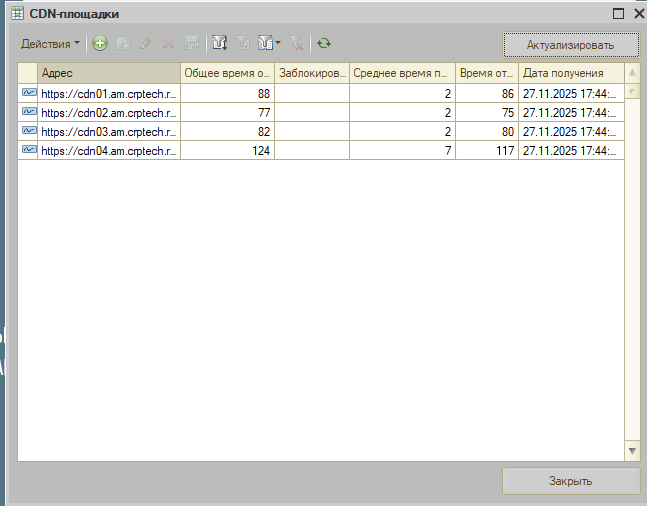The height and width of the screenshot is (506, 647).
Task: Click the red Delete record icon
Action: (x=168, y=44)
